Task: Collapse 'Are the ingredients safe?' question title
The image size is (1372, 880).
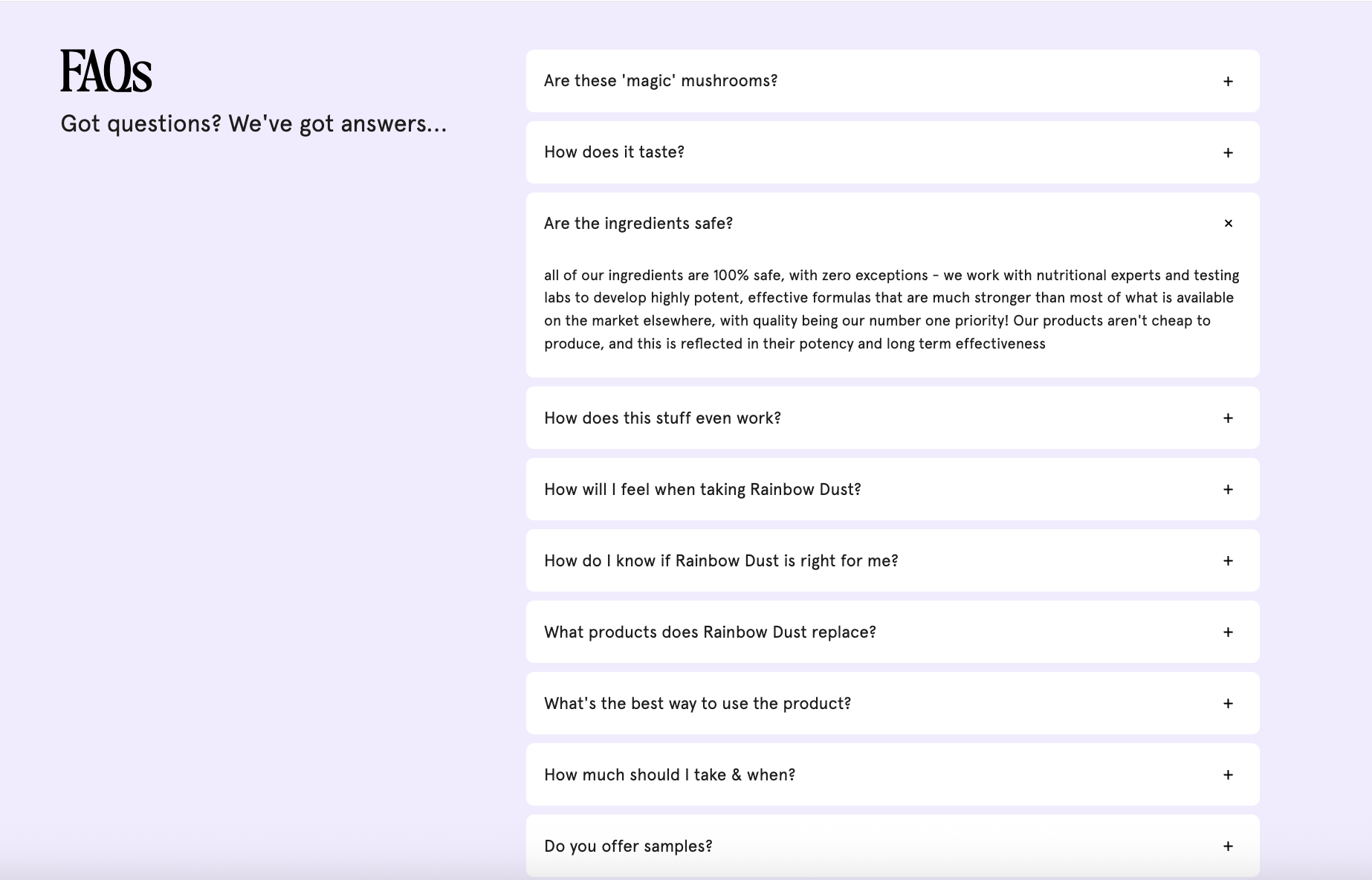Action: [638, 224]
